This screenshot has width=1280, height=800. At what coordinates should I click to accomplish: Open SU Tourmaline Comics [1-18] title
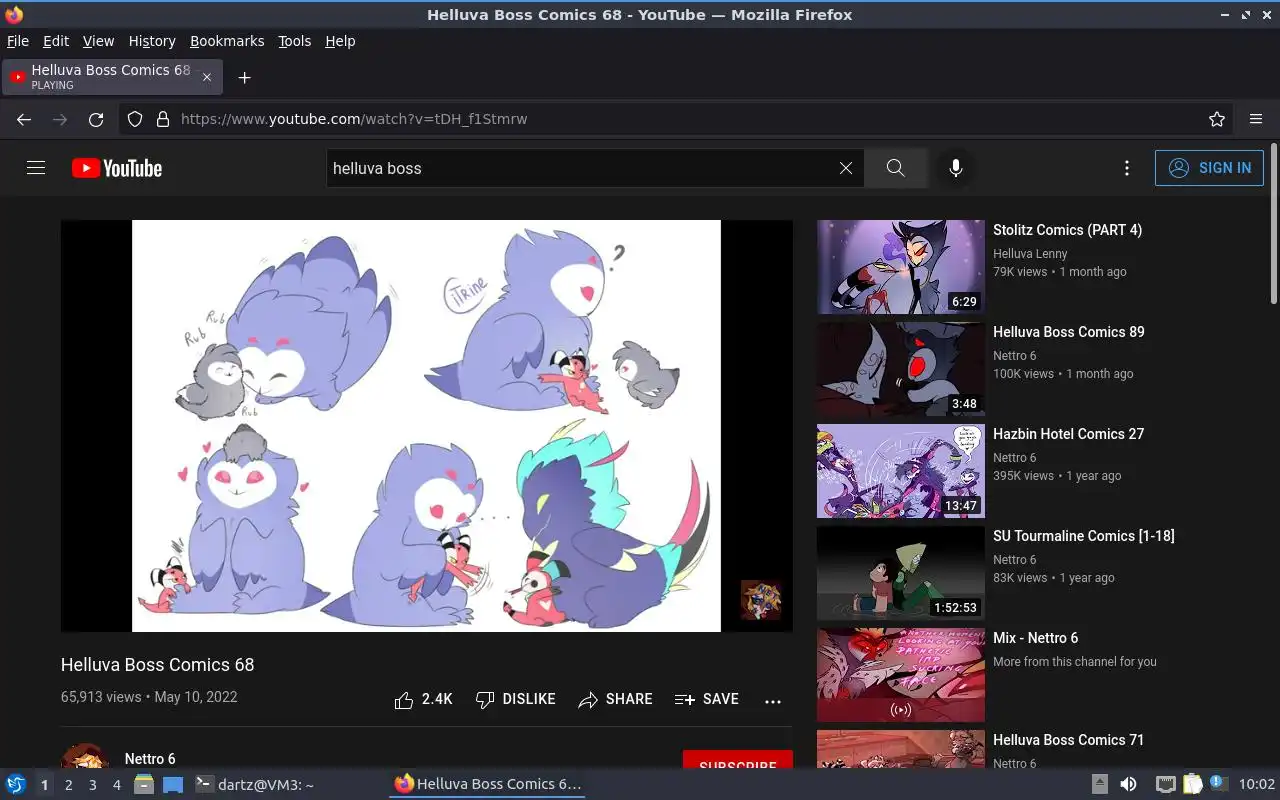pos(1084,536)
